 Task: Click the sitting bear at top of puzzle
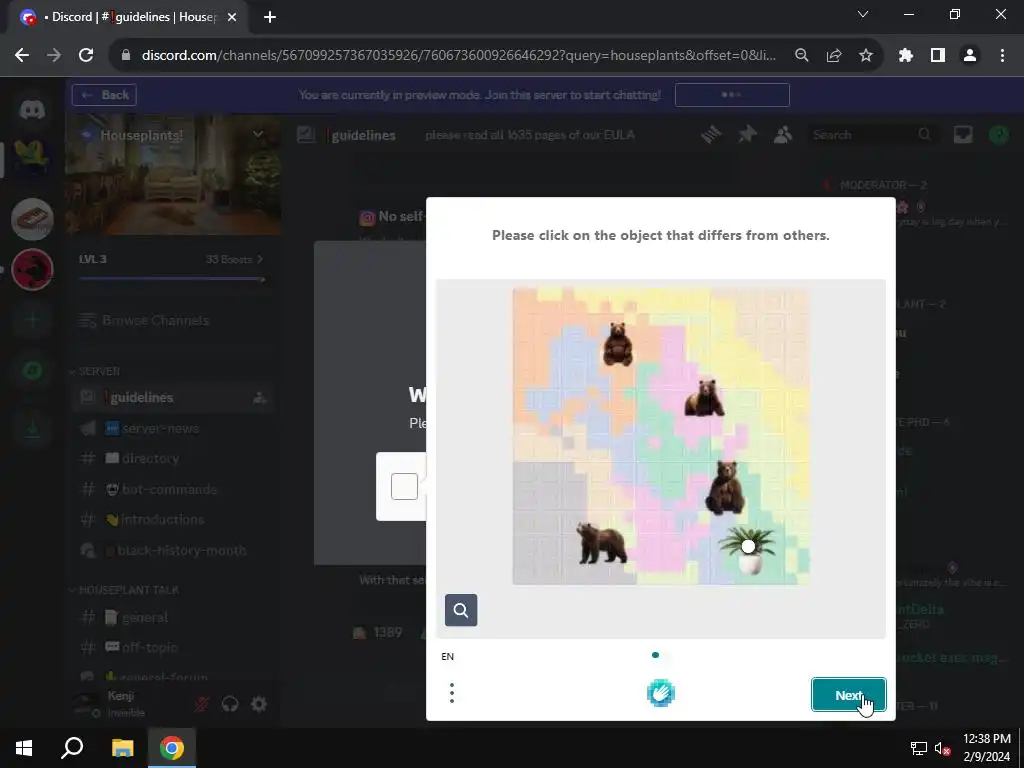click(x=617, y=344)
